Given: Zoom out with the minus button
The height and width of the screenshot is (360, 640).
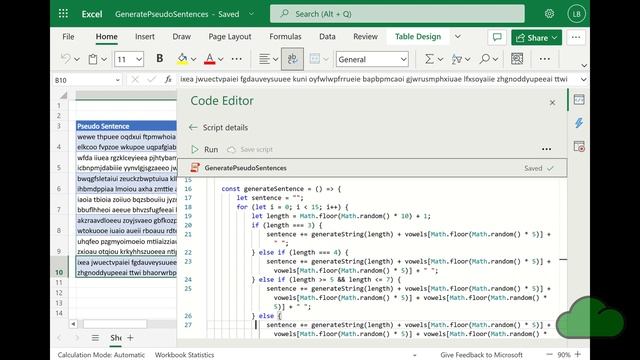Looking at the screenshot, I should coord(549,354).
